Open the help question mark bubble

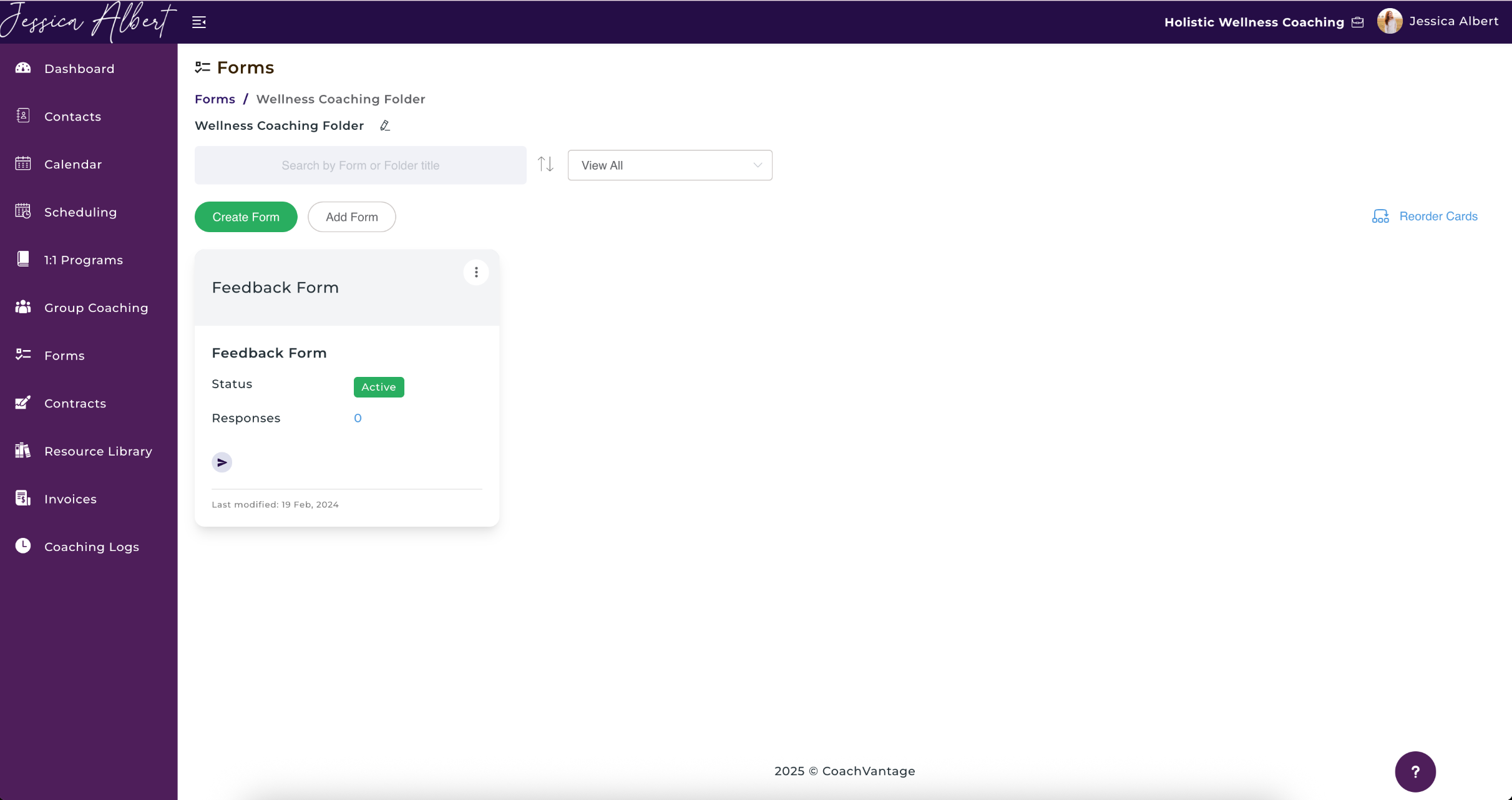pos(1415,772)
